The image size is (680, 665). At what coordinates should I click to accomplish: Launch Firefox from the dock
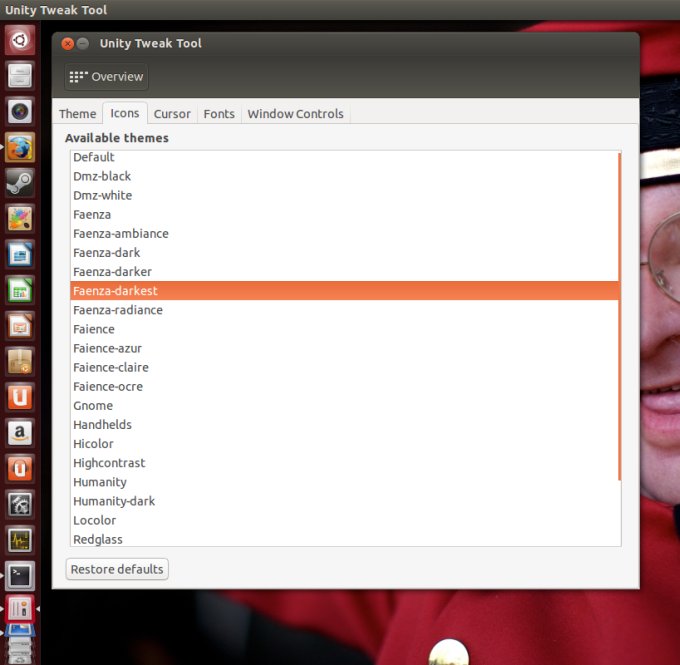[20, 148]
